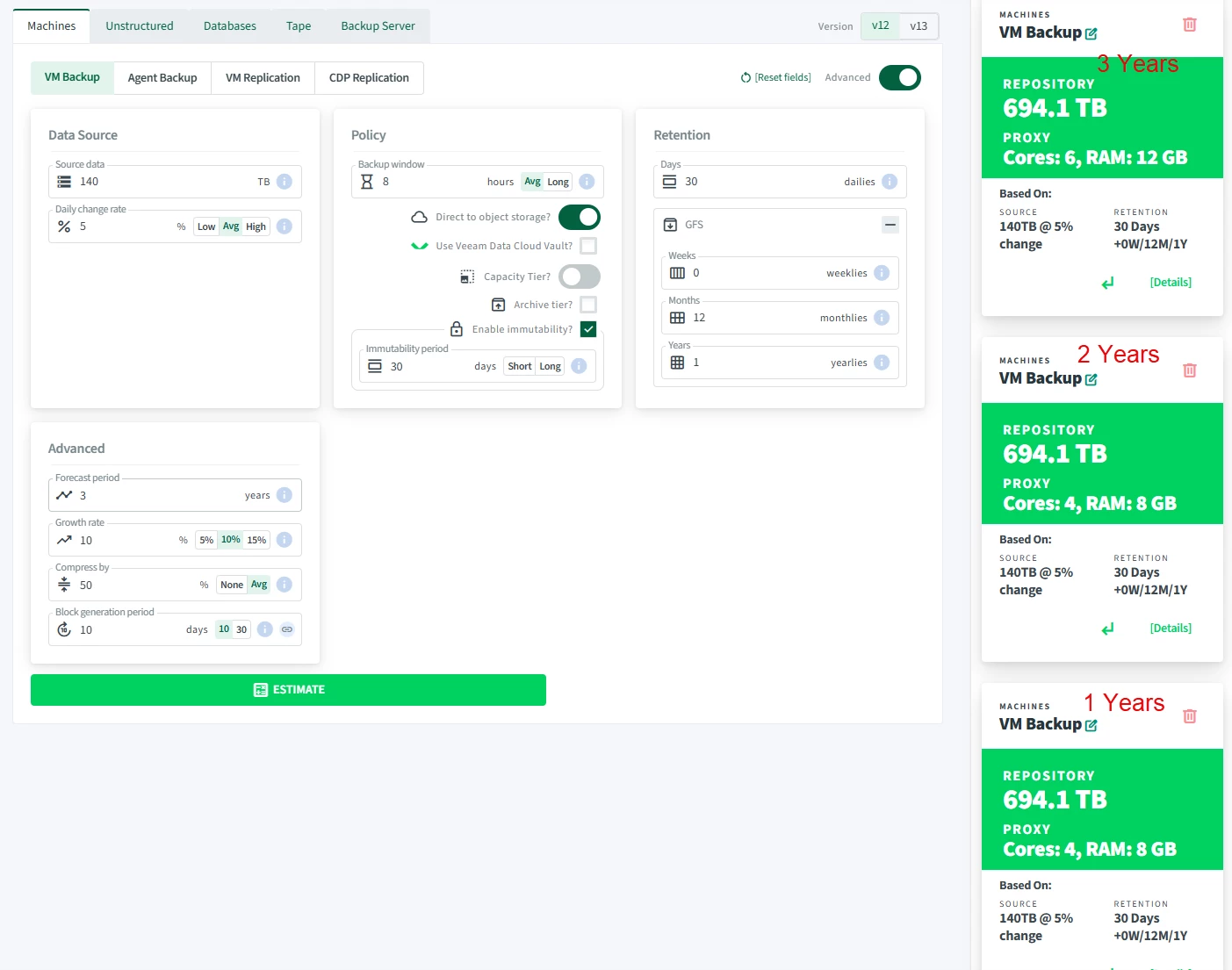Select the CDP Replication sub-tab
This screenshot has height=970, width=1232.
click(x=369, y=78)
